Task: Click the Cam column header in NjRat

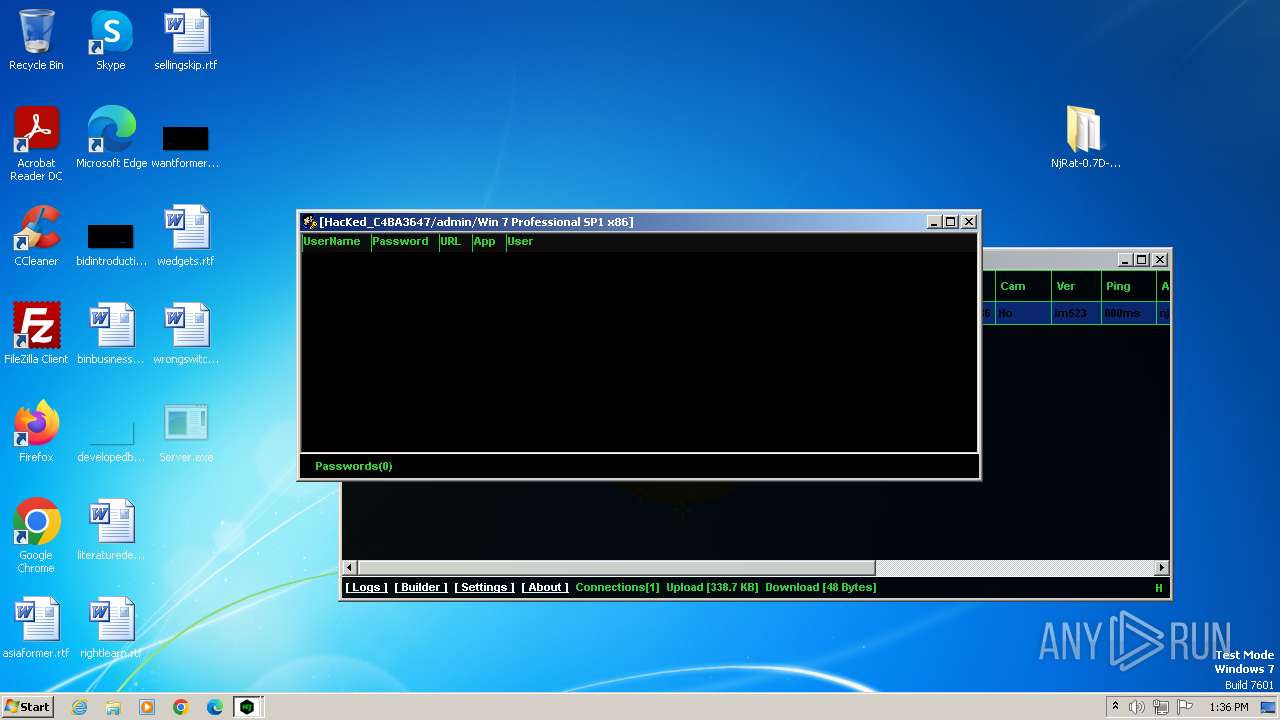Action: (x=1022, y=286)
